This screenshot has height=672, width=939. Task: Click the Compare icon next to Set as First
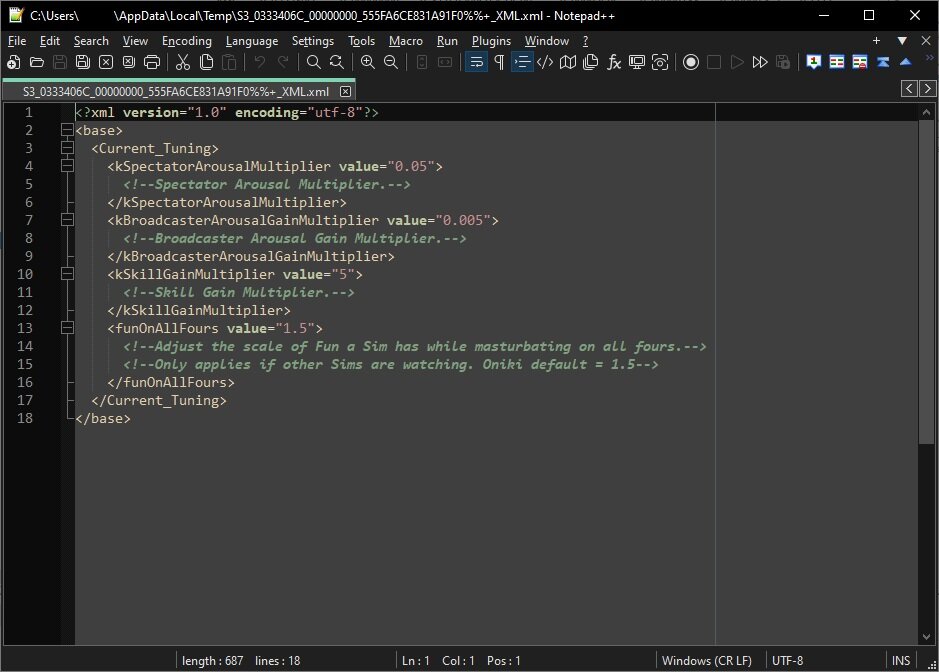pos(837,62)
